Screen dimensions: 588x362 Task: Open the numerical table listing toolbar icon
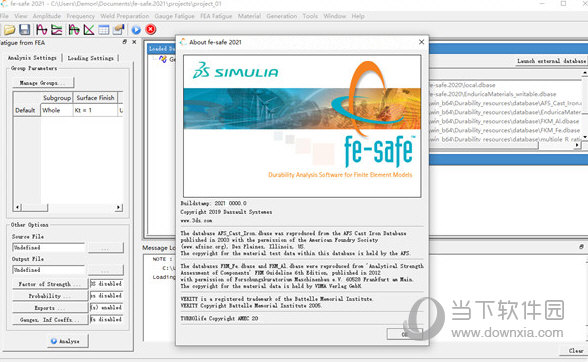[x=104, y=30]
